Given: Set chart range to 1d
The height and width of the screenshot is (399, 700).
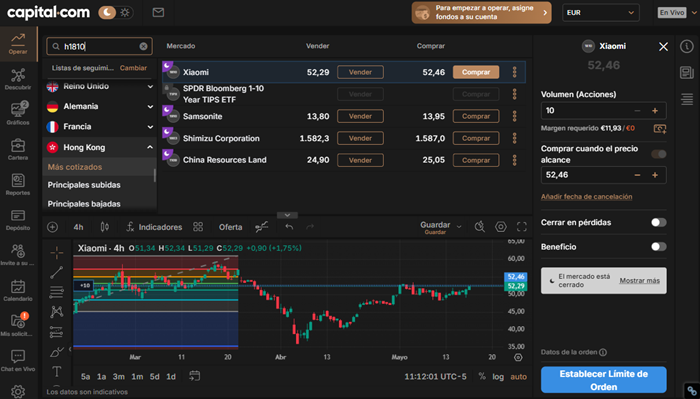Looking at the screenshot, I should [x=171, y=377].
